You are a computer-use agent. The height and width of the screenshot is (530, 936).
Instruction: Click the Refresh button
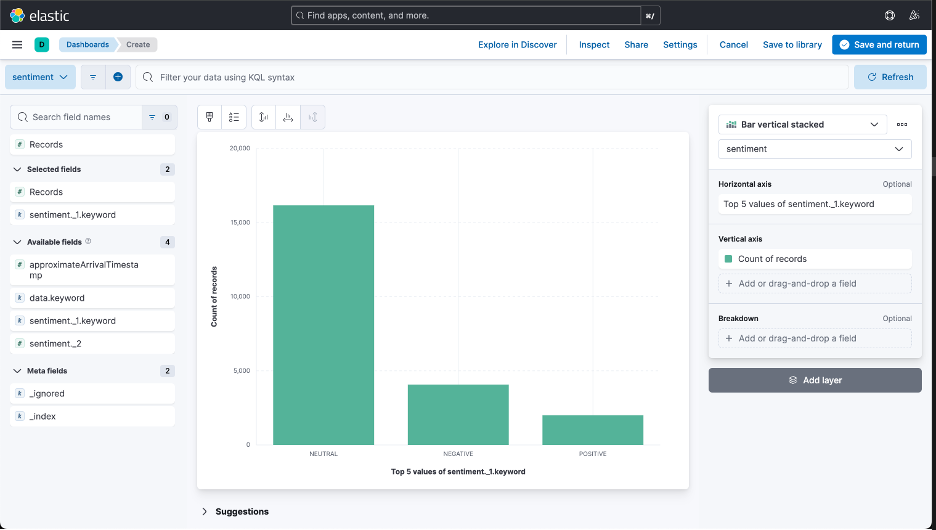coord(890,77)
